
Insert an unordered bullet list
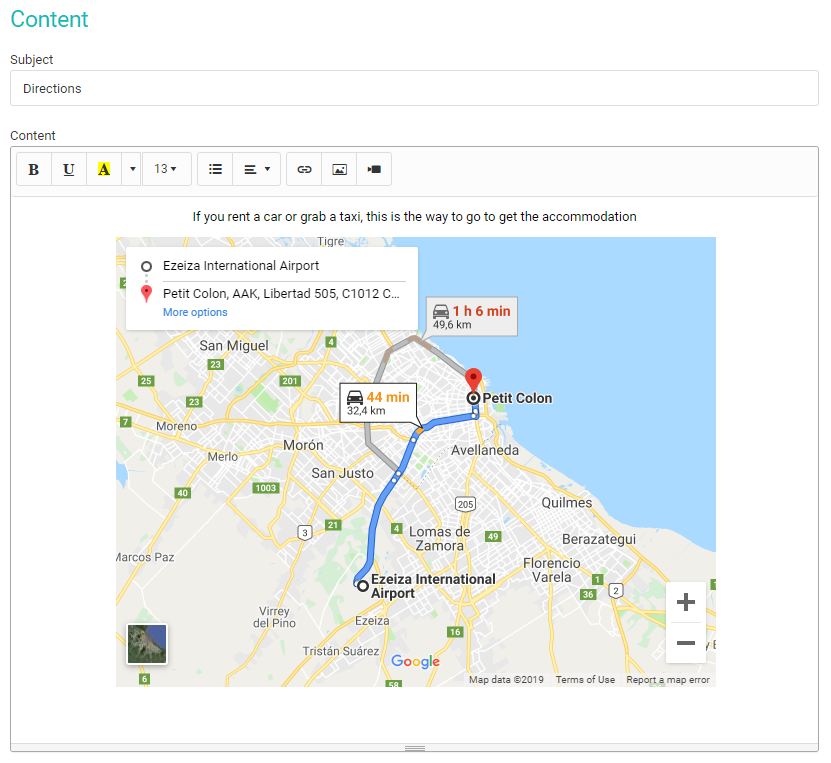(x=215, y=170)
